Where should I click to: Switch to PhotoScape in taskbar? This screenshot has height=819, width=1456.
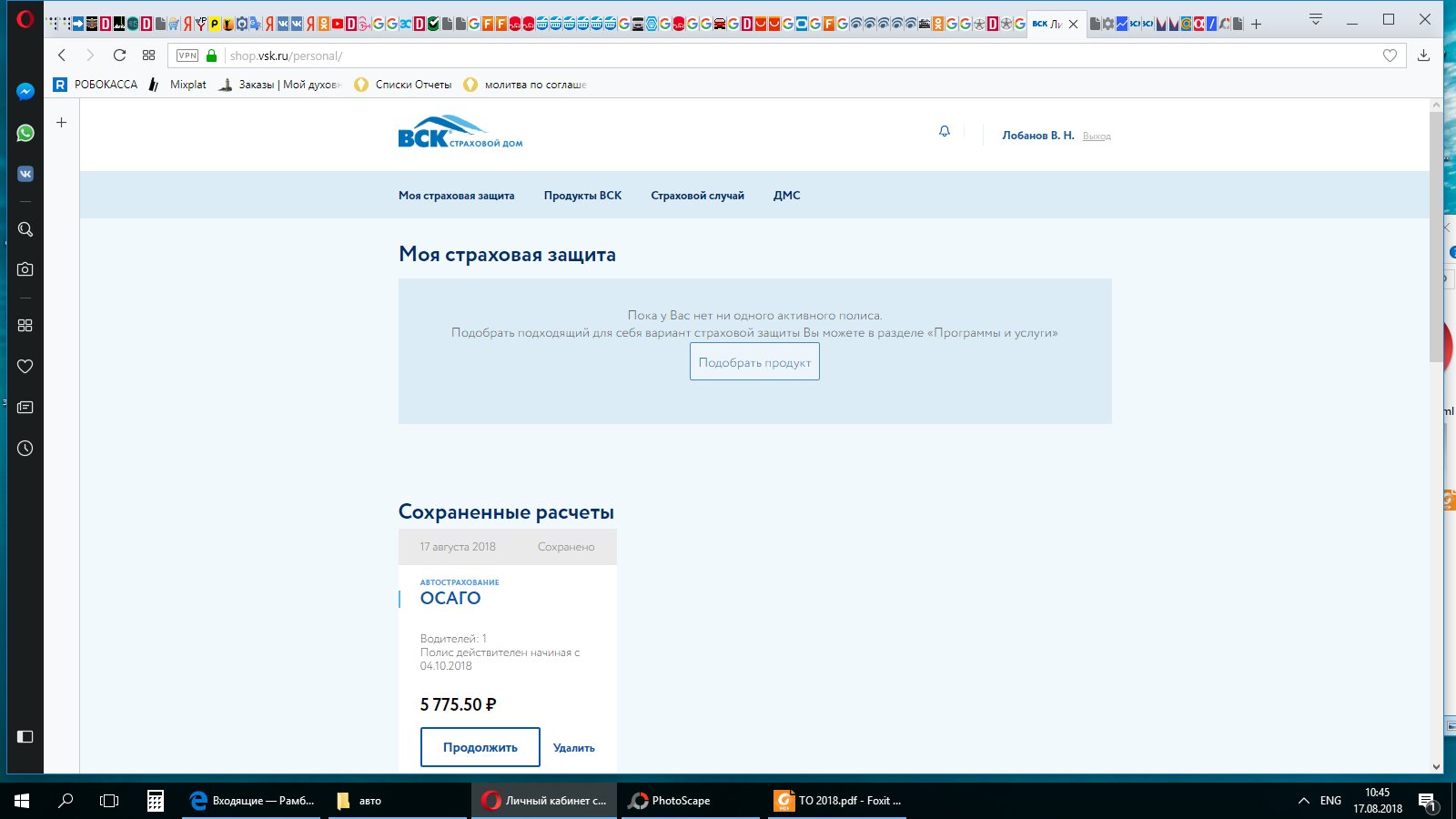coord(691,801)
